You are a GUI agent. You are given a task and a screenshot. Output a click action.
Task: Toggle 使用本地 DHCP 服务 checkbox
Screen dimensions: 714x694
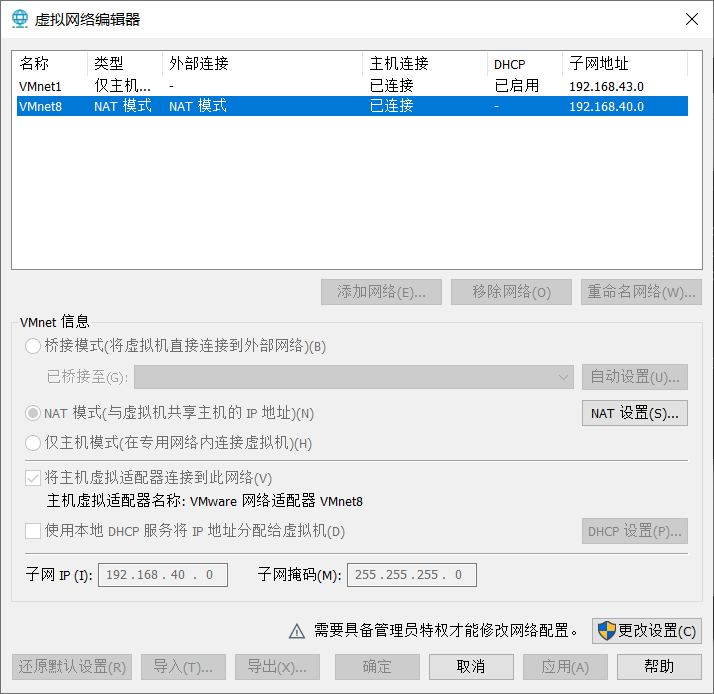coord(33,531)
